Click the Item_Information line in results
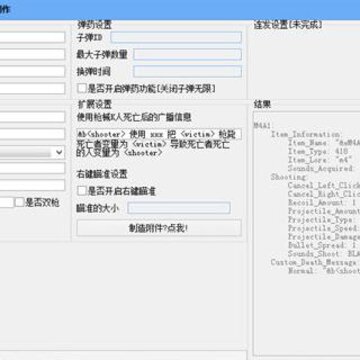360x360 pixels. 305,134
